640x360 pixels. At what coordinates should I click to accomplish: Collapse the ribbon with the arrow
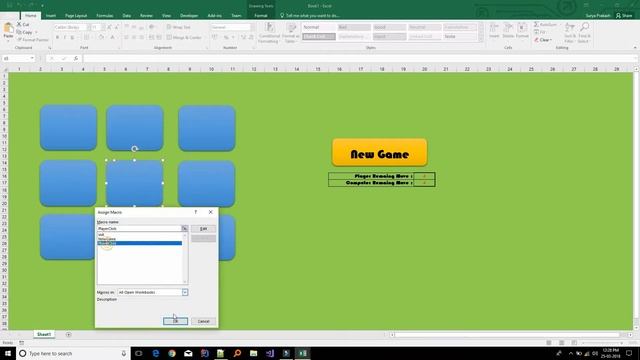pyautogui.click(x=635, y=48)
